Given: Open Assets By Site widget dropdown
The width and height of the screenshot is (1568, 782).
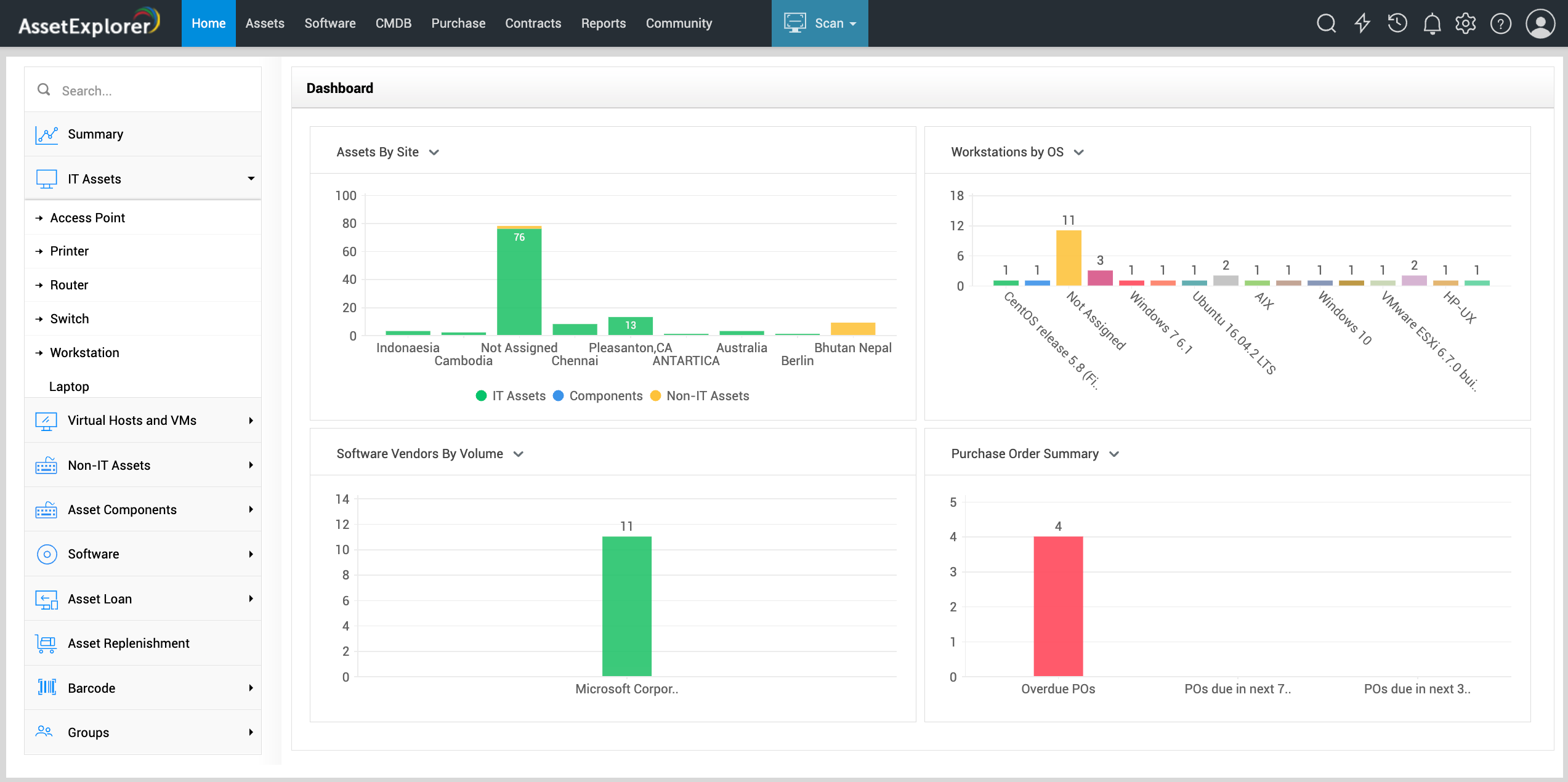Looking at the screenshot, I should tap(434, 152).
